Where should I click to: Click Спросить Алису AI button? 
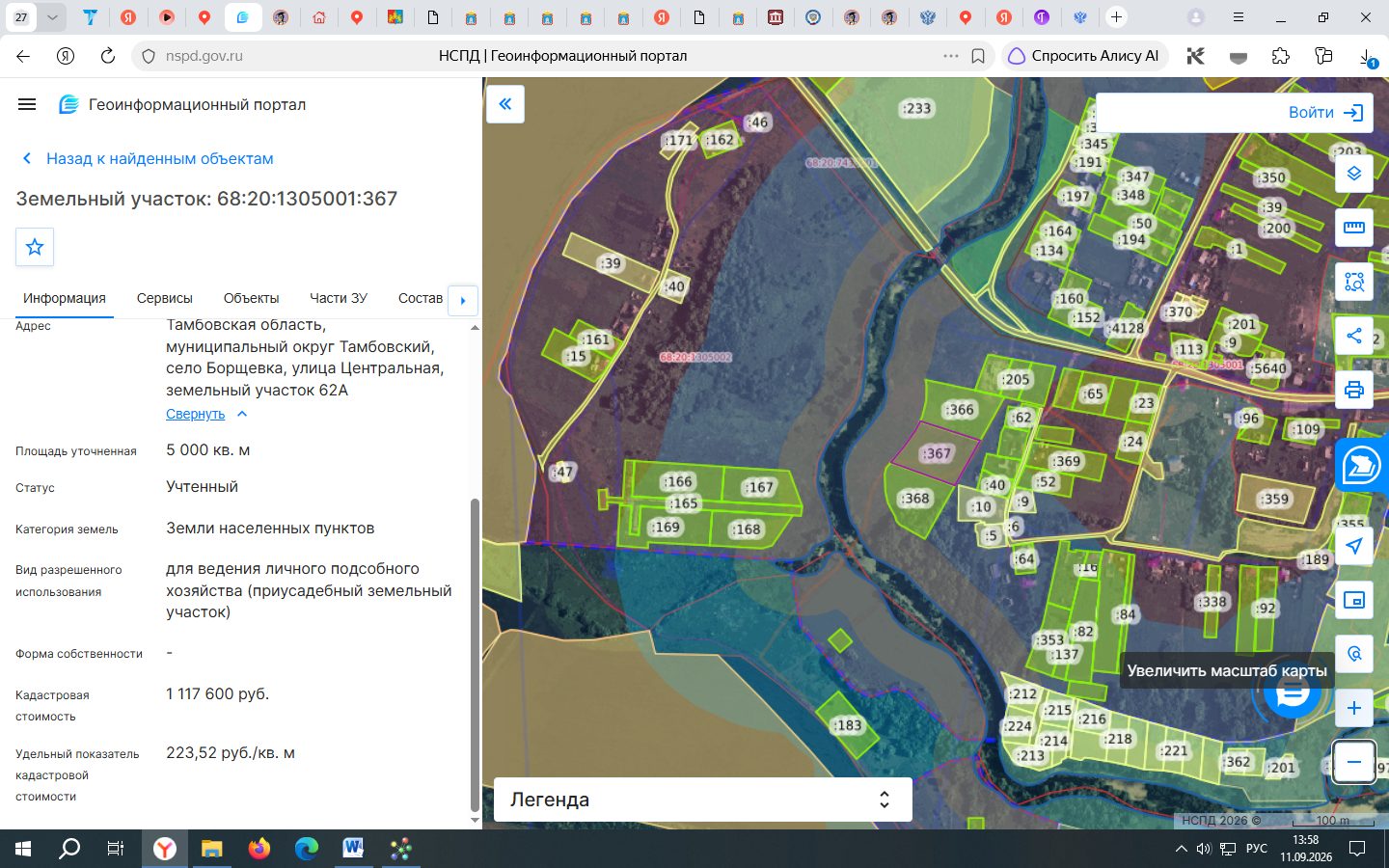1084,56
